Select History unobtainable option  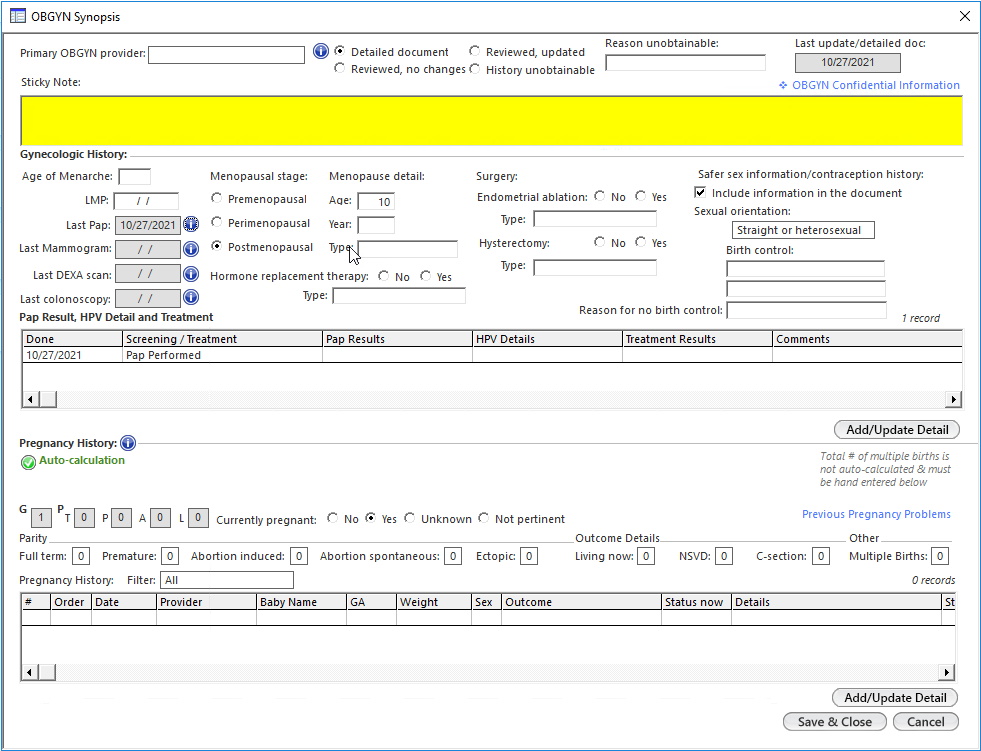(475, 69)
